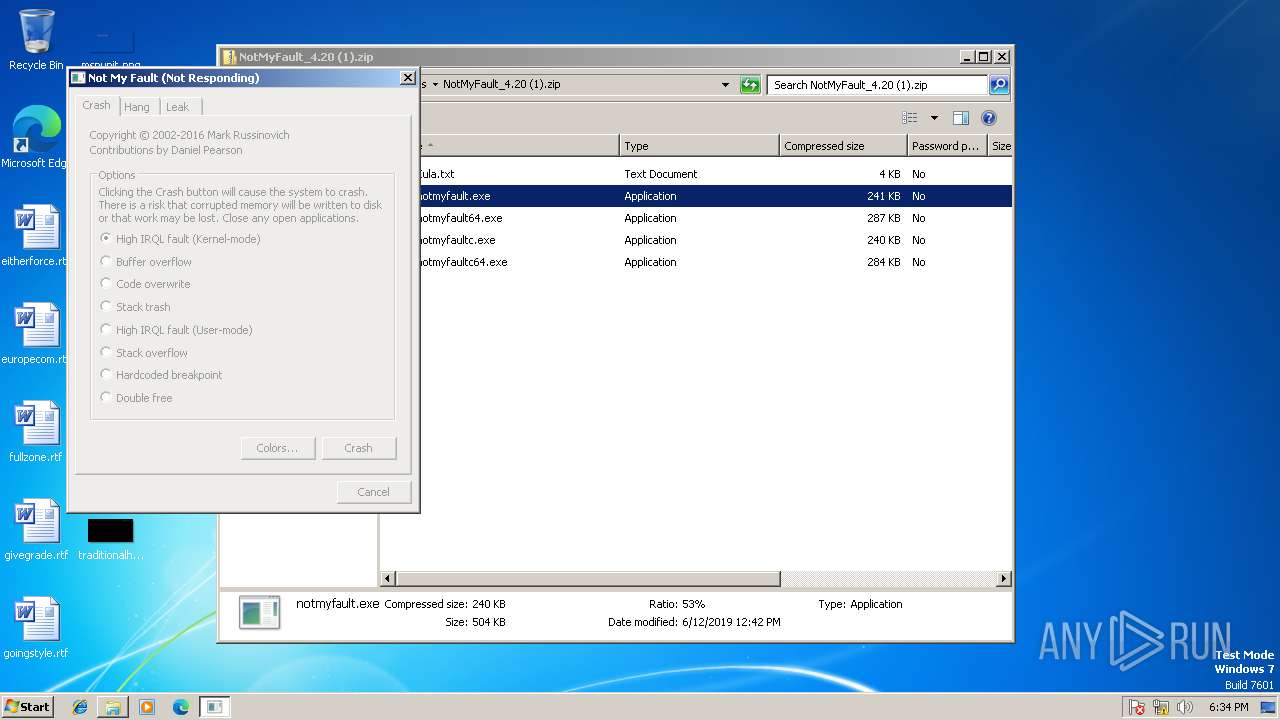Click the horizontal scrollbar thumb in file list

(x=588, y=579)
